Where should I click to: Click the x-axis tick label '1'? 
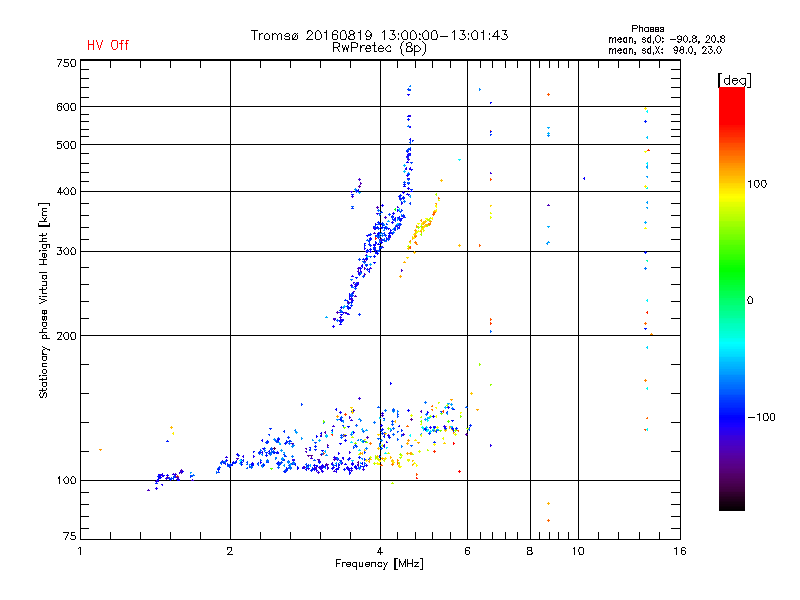tap(80, 551)
